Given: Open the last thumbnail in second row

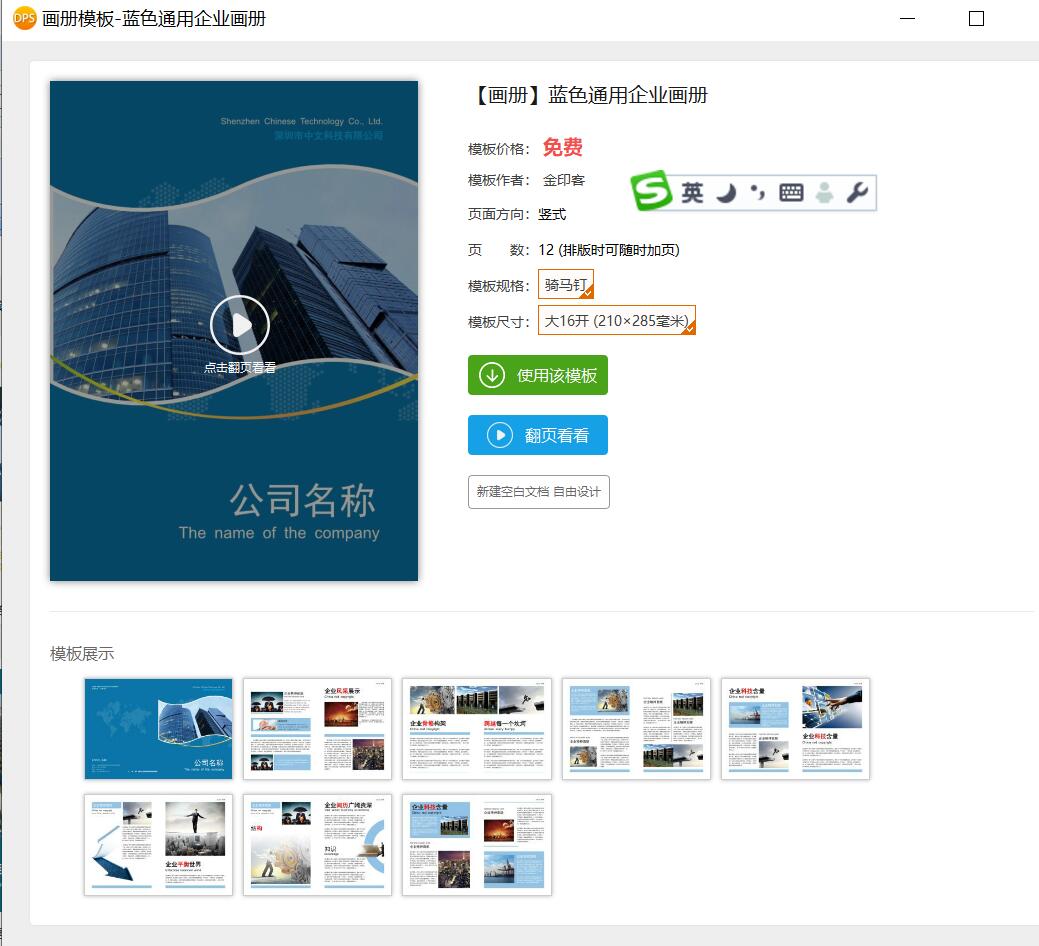Looking at the screenshot, I should pos(477,845).
